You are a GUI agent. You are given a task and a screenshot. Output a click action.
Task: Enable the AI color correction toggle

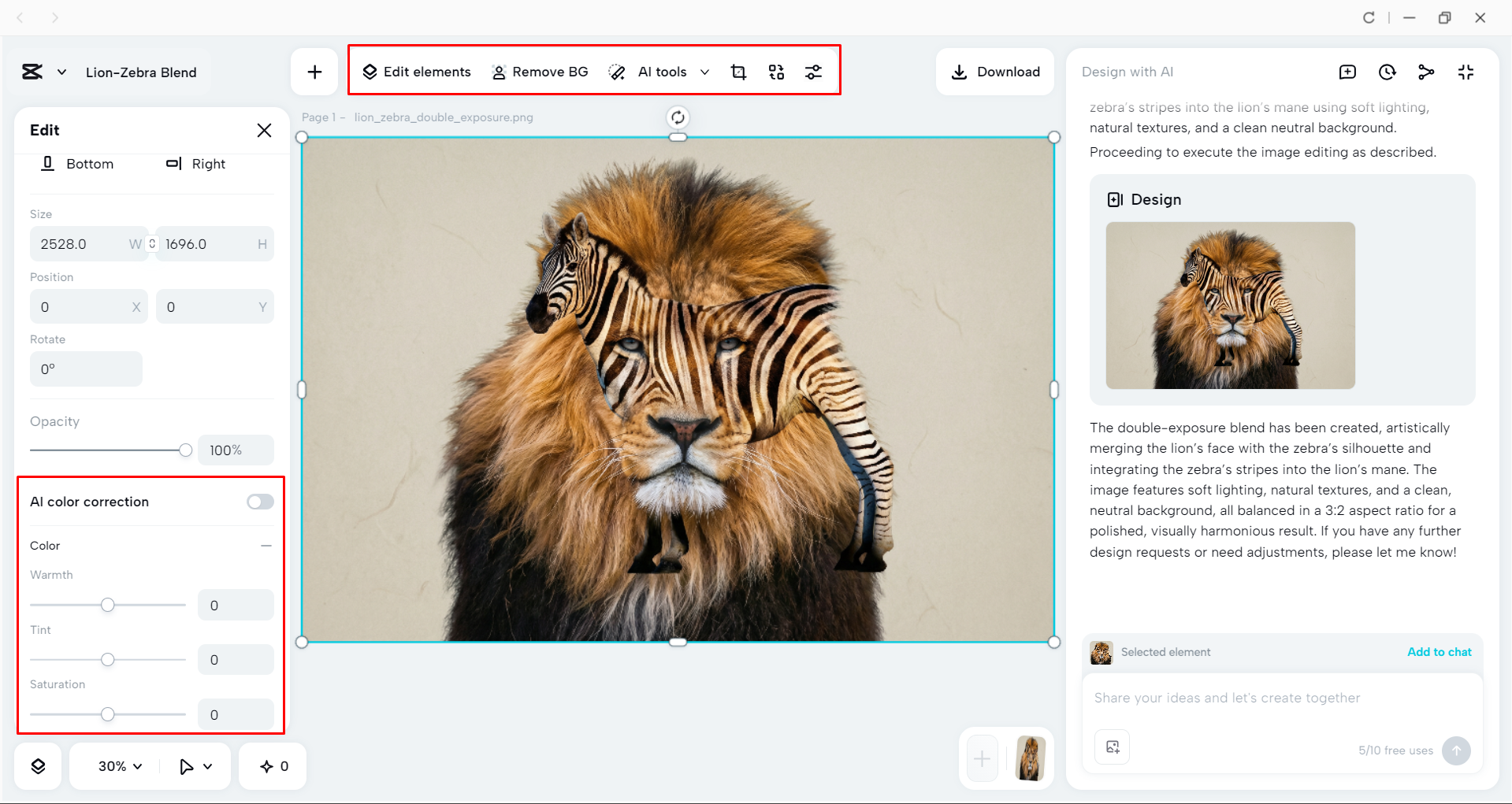(260, 502)
